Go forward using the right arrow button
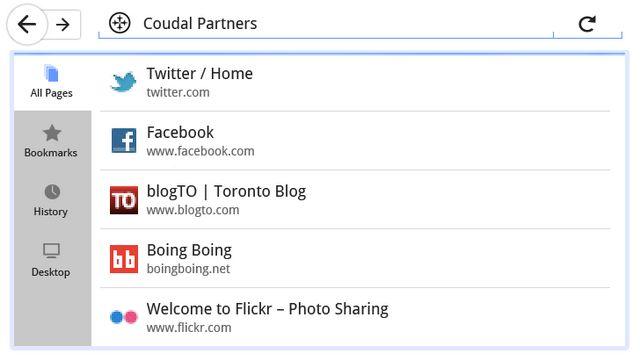Viewport: 640px width, 361px height. tap(63, 25)
